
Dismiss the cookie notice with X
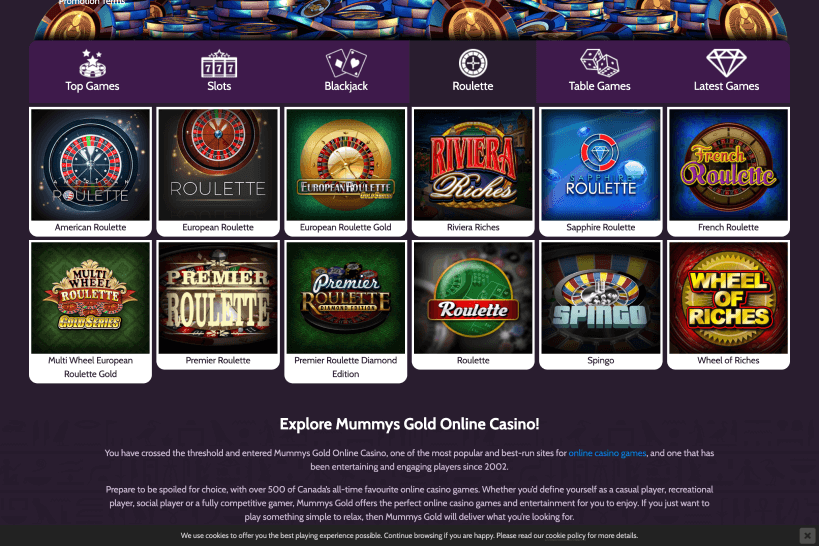click(x=807, y=536)
